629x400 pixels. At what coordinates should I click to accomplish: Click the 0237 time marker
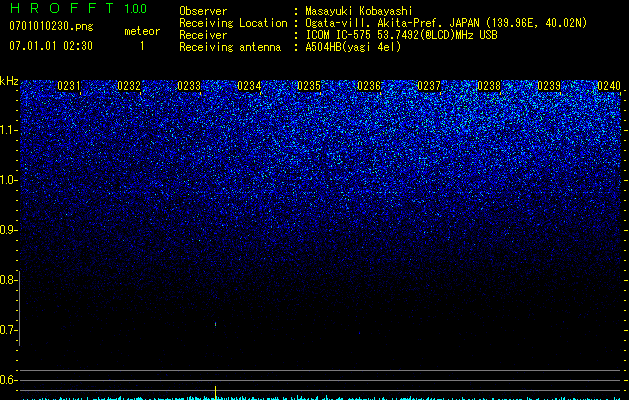coord(429,86)
